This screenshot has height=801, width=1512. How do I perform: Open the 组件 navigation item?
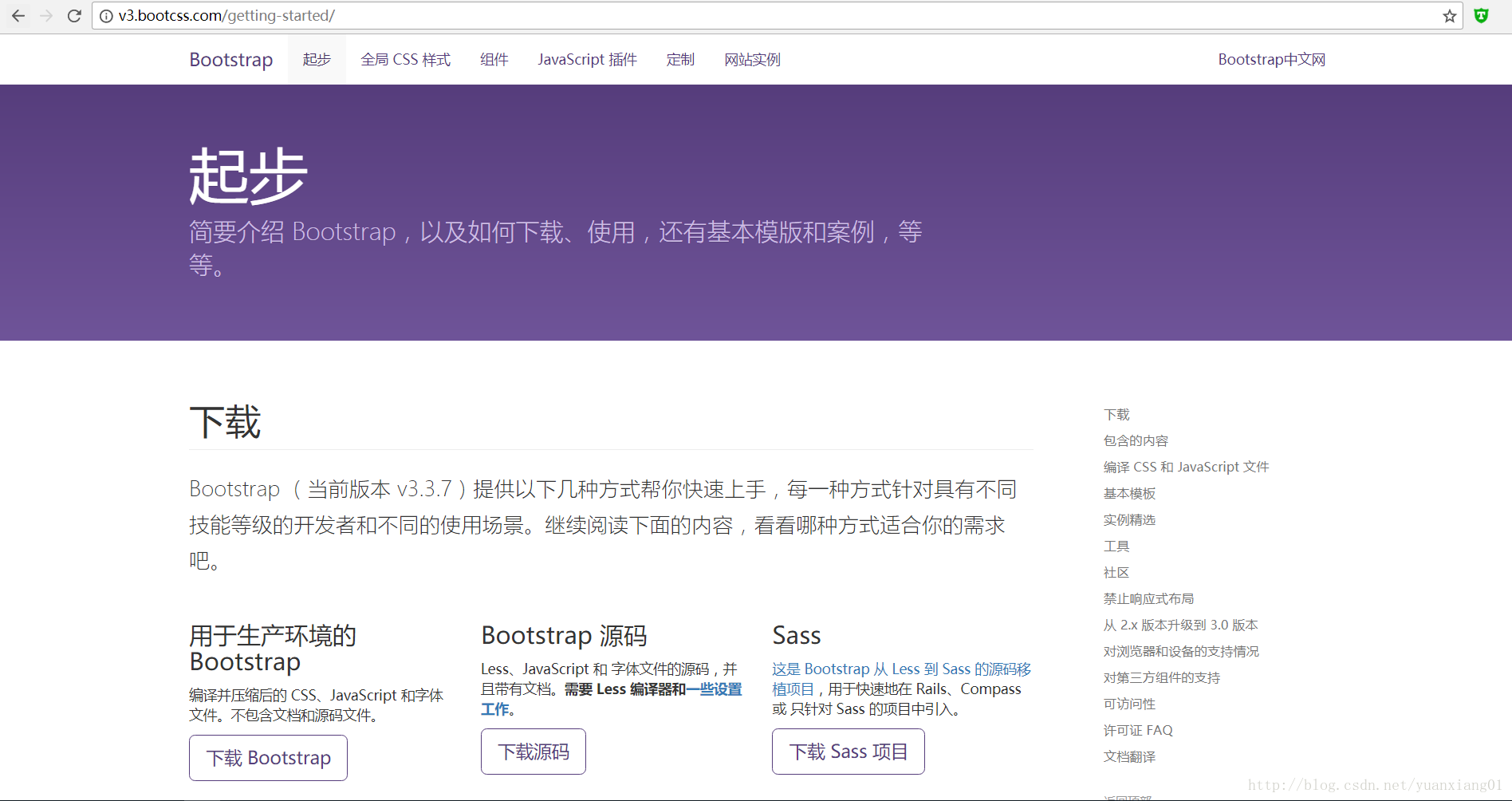[x=494, y=60]
